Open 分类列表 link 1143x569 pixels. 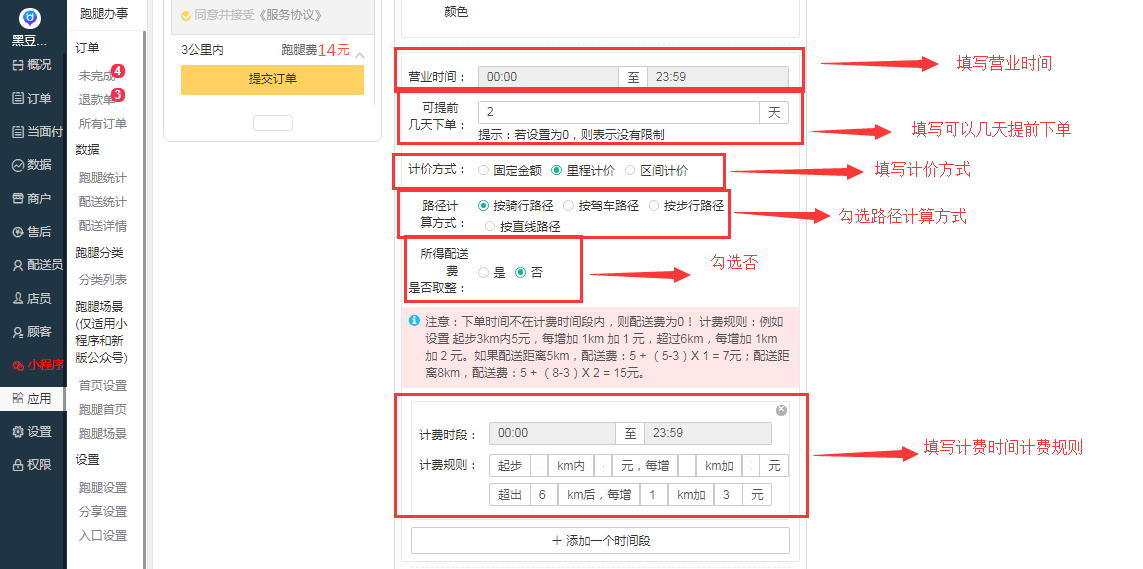coord(103,280)
